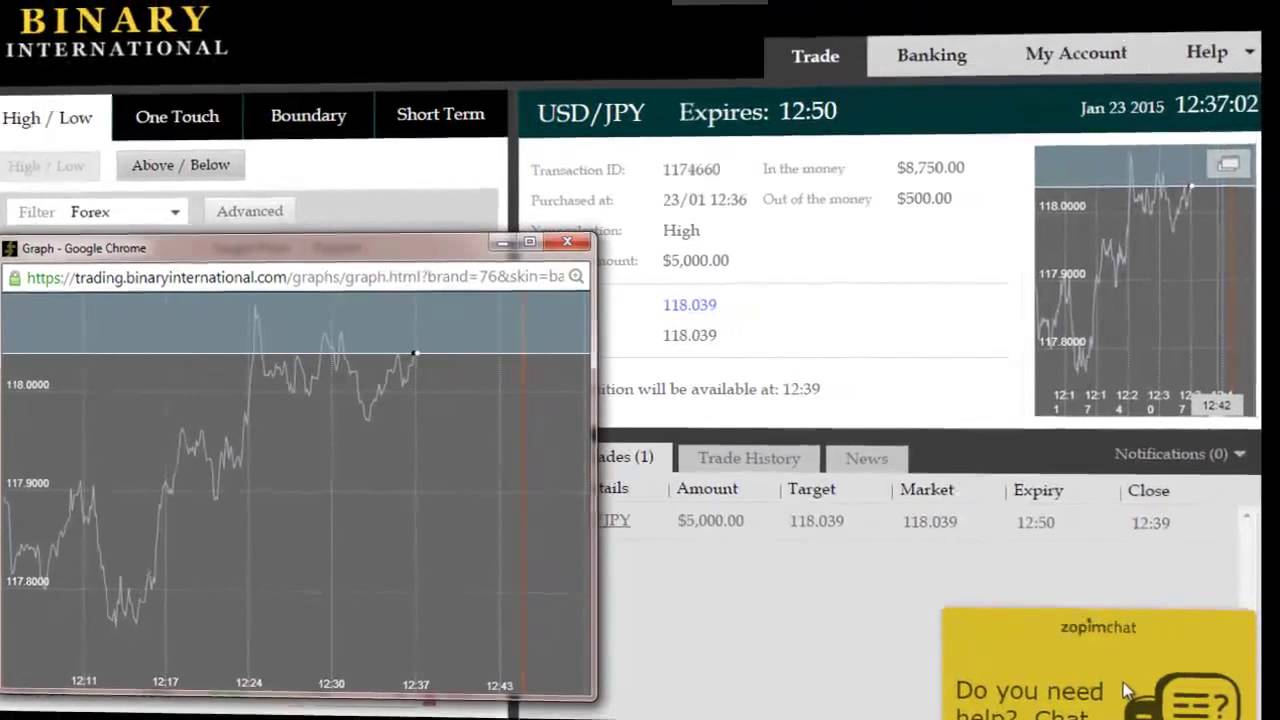Click the Chrome graph address bar URL
This screenshot has width=1280, height=720.
tap(295, 277)
